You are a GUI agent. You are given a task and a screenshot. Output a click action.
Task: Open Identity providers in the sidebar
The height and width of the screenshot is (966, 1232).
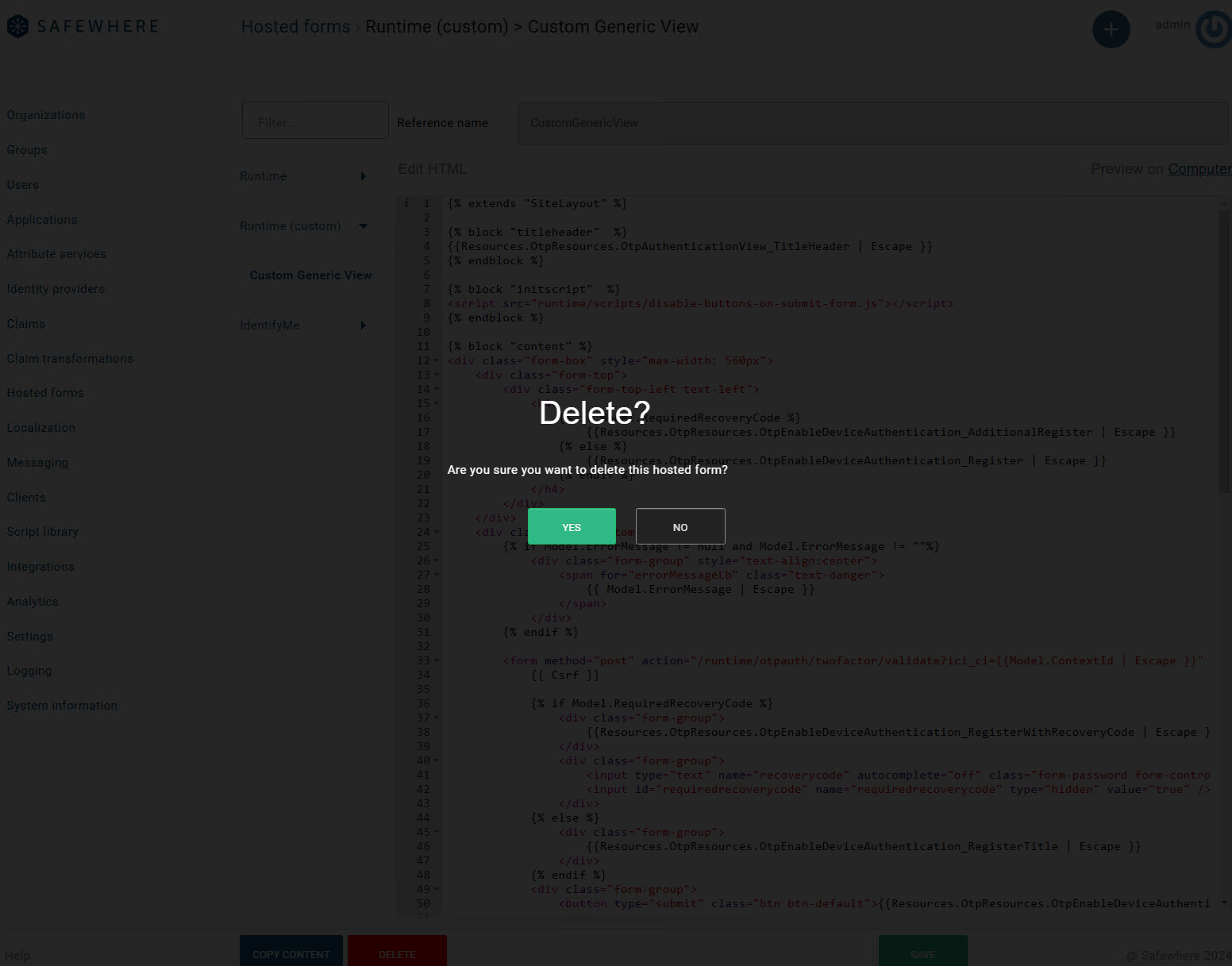click(x=56, y=289)
